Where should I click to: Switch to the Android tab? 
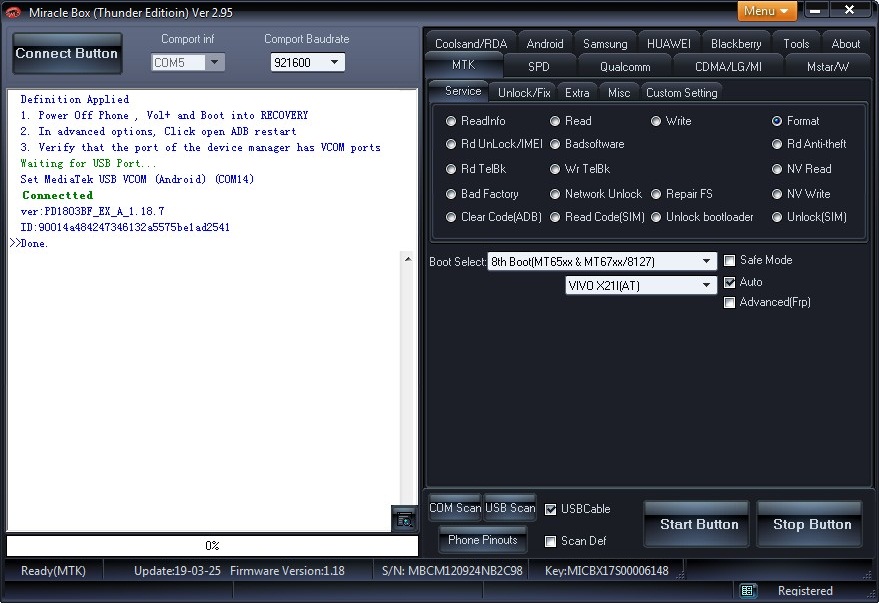(x=545, y=44)
